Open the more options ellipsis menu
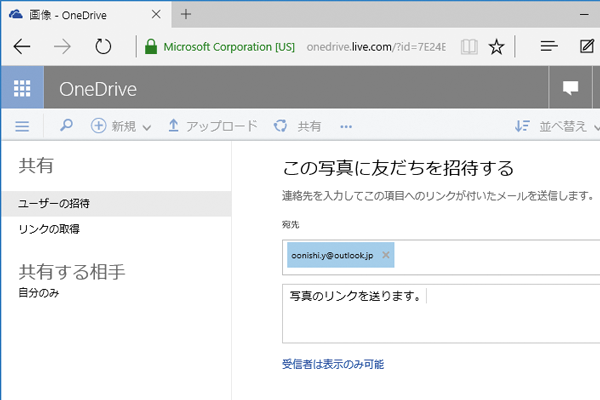 346,126
